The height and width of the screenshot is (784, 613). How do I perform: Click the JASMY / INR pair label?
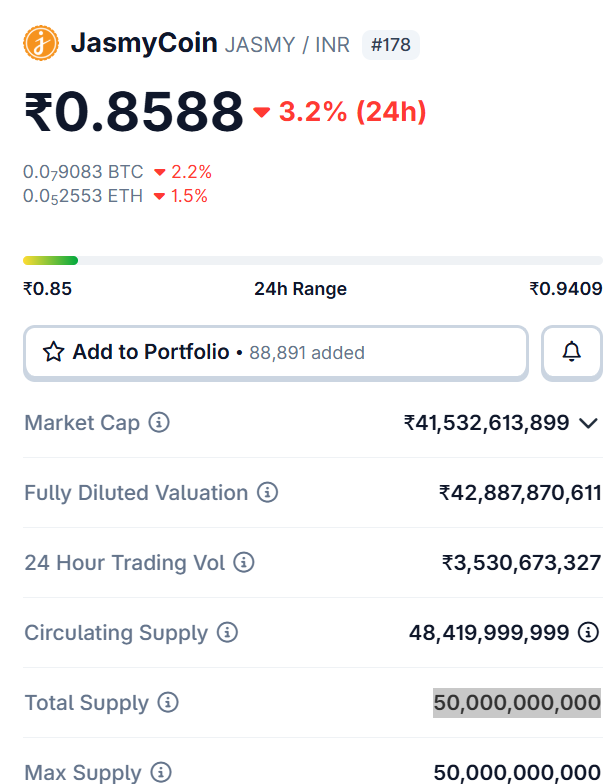click(287, 45)
